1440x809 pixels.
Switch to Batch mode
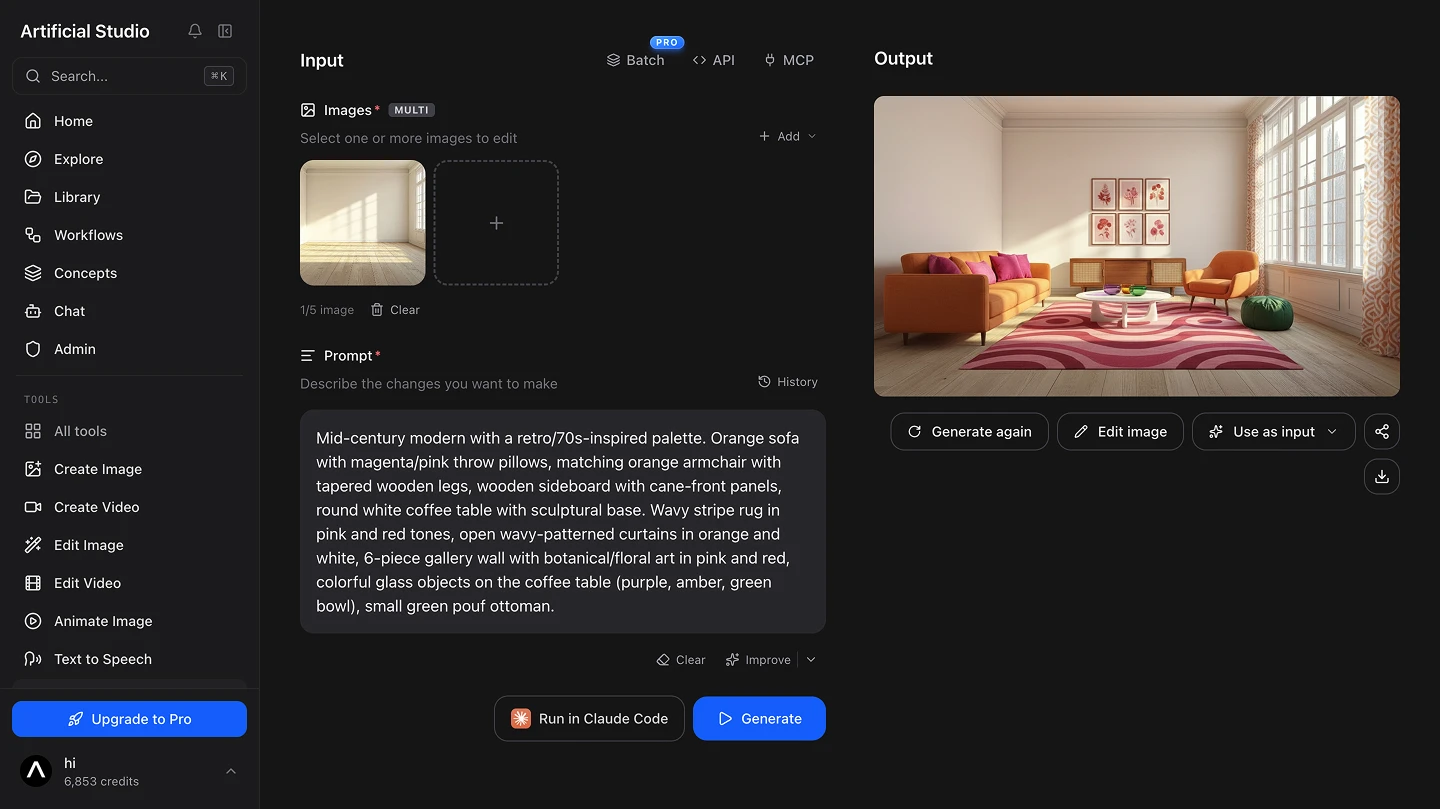(x=635, y=60)
